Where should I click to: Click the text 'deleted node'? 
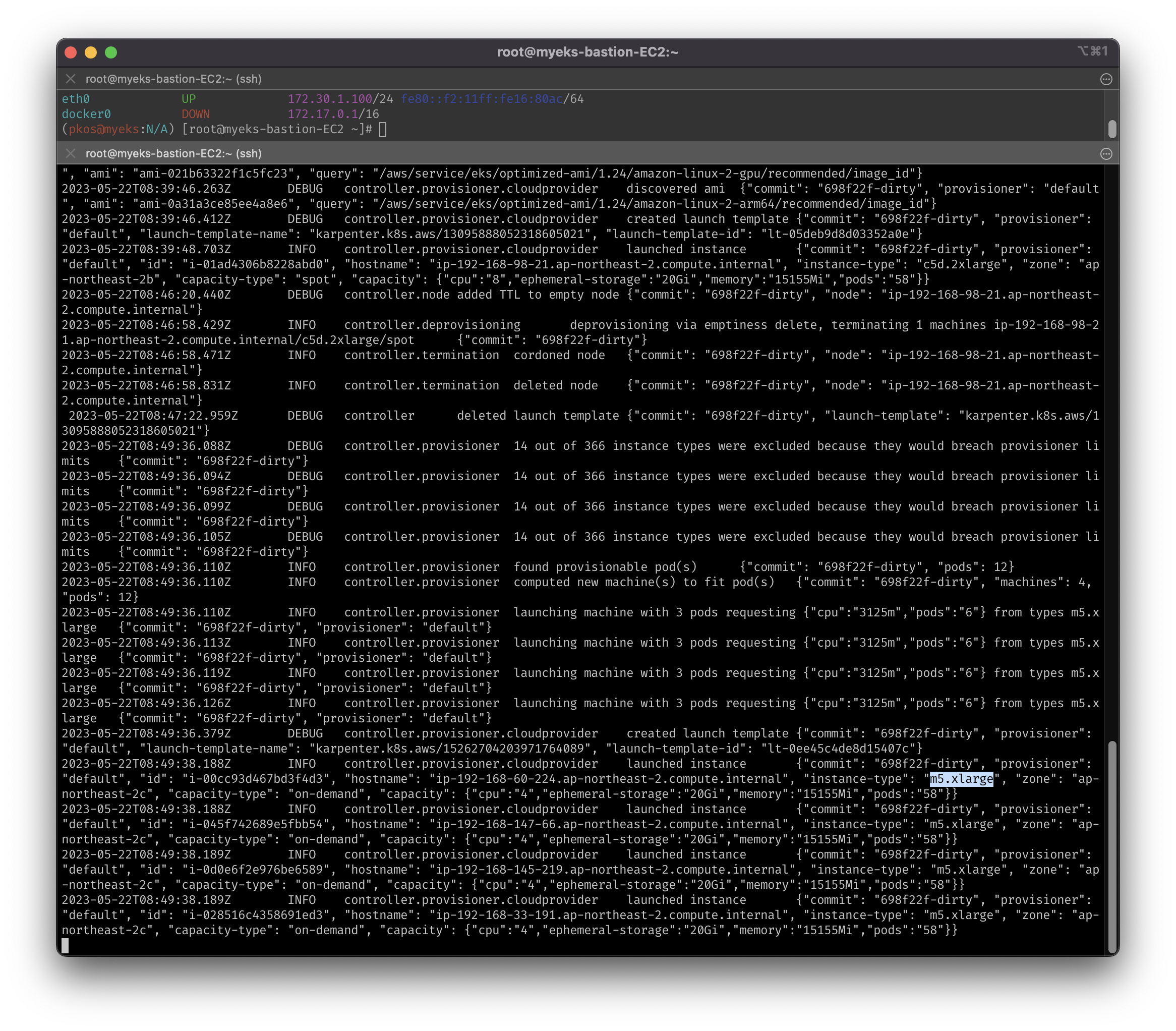point(556,385)
